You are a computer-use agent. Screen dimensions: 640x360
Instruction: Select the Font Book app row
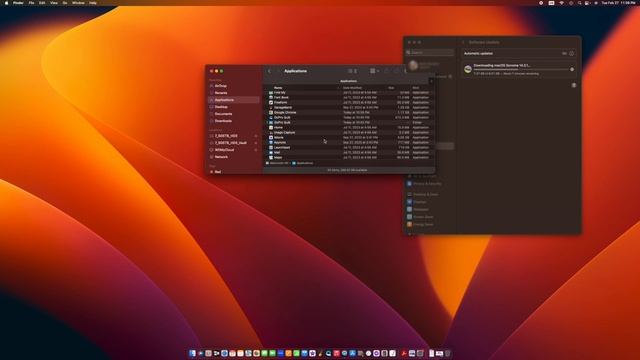(349, 98)
